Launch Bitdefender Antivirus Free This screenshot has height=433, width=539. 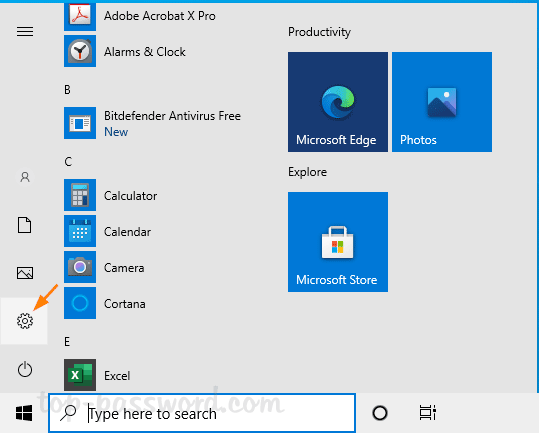152,123
